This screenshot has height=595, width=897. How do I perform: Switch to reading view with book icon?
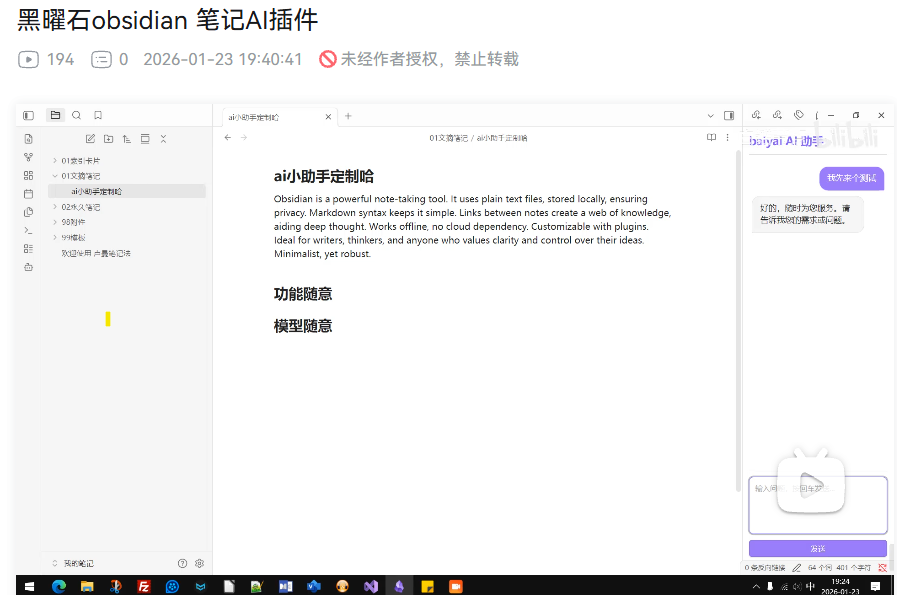(711, 137)
